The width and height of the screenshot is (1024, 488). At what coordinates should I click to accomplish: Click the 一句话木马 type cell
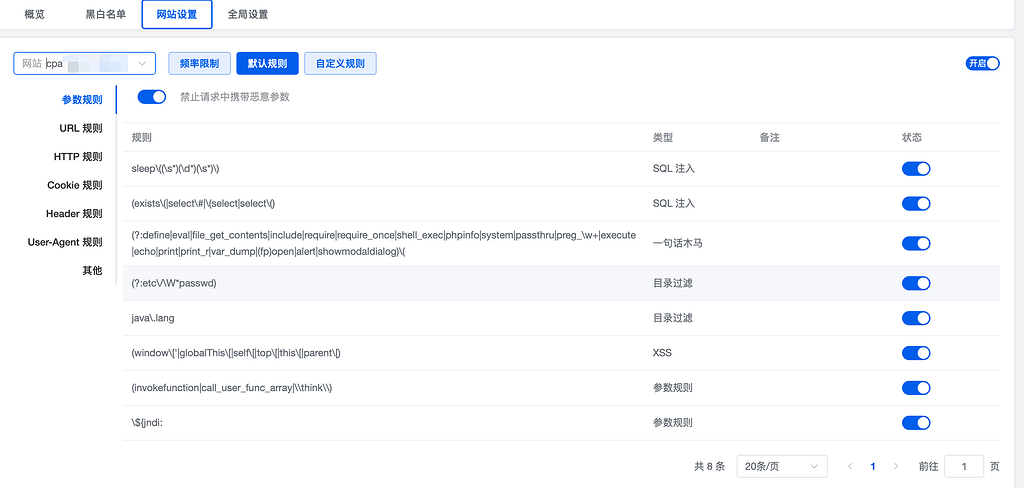[x=677, y=243]
